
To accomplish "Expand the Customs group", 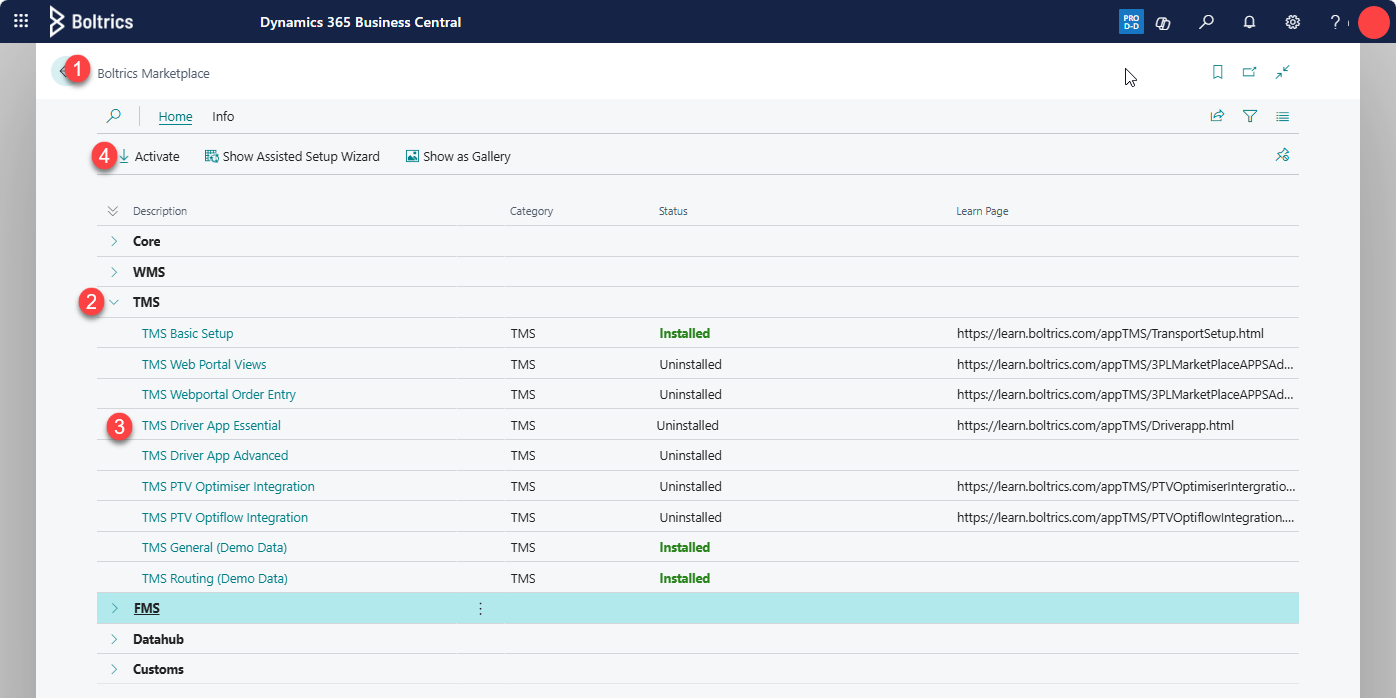I will (114, 669).
